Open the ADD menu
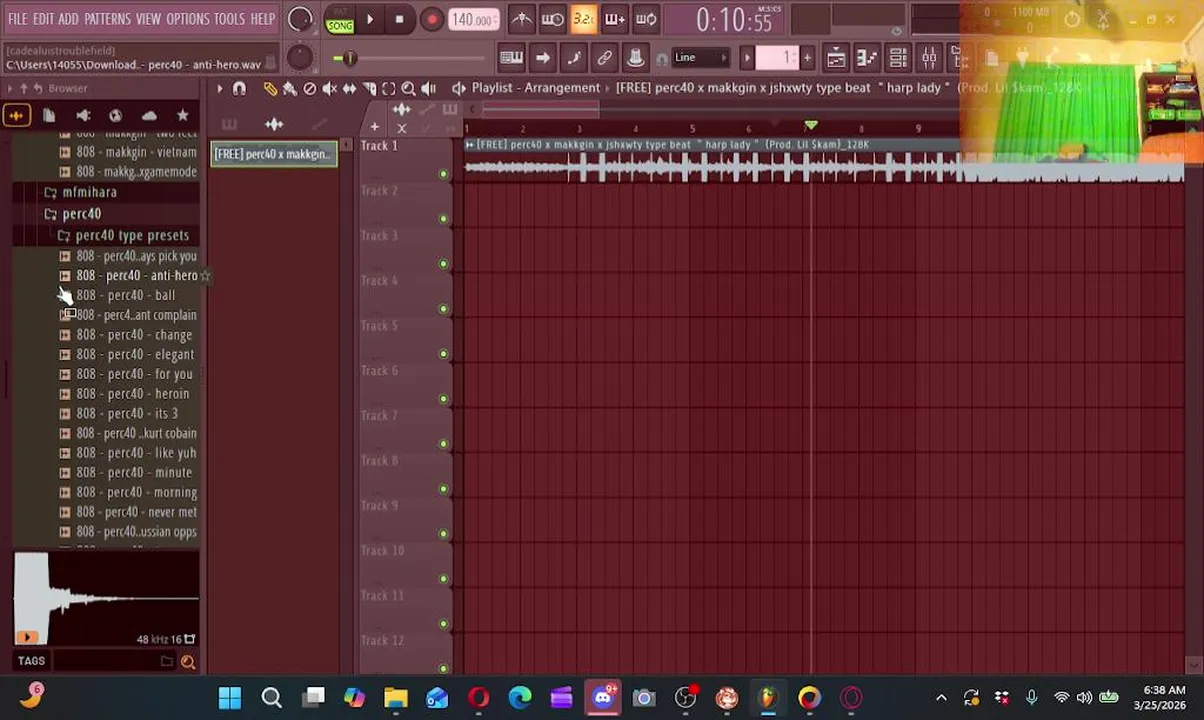 click(x=68, y=19)
